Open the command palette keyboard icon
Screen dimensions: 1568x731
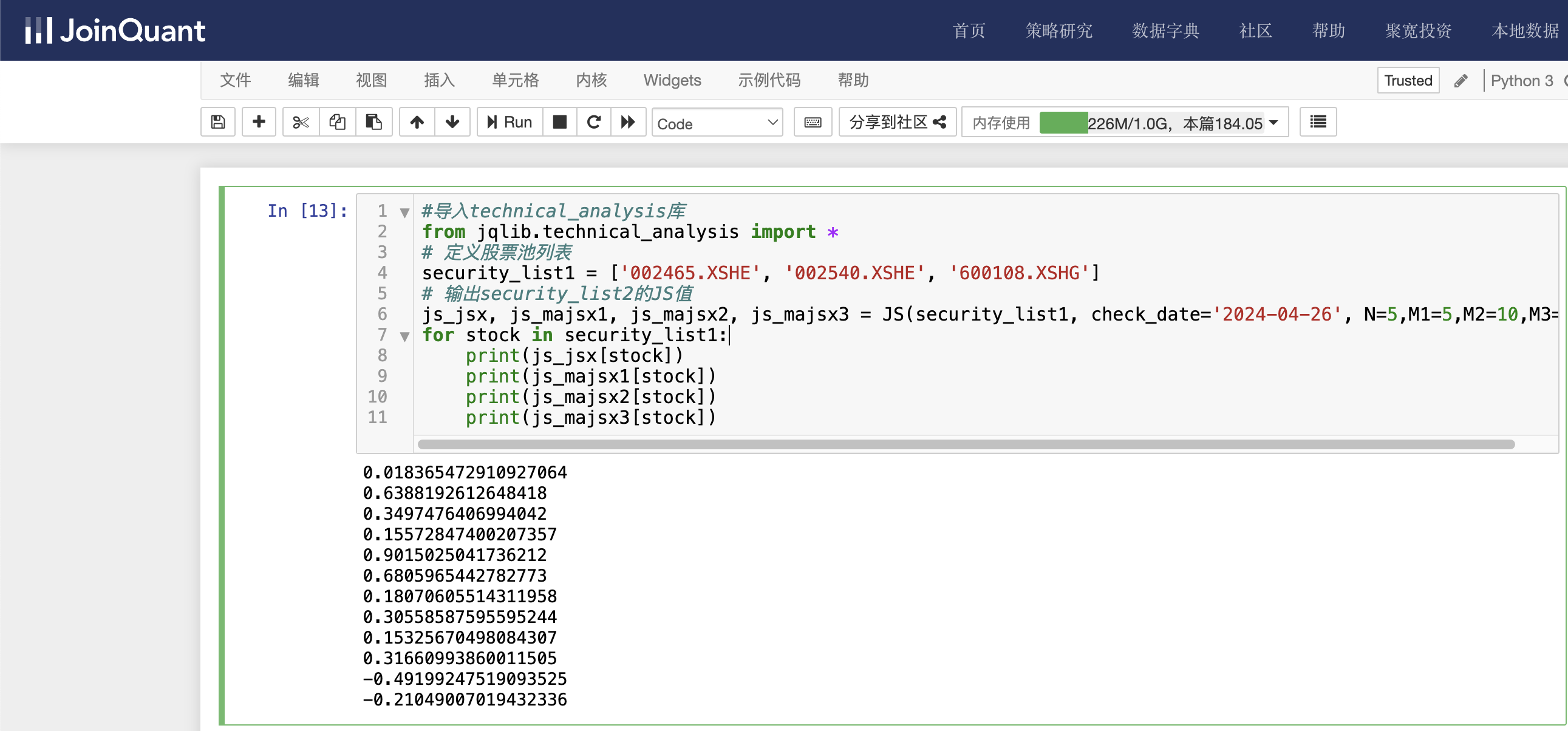tap(813, 123)
